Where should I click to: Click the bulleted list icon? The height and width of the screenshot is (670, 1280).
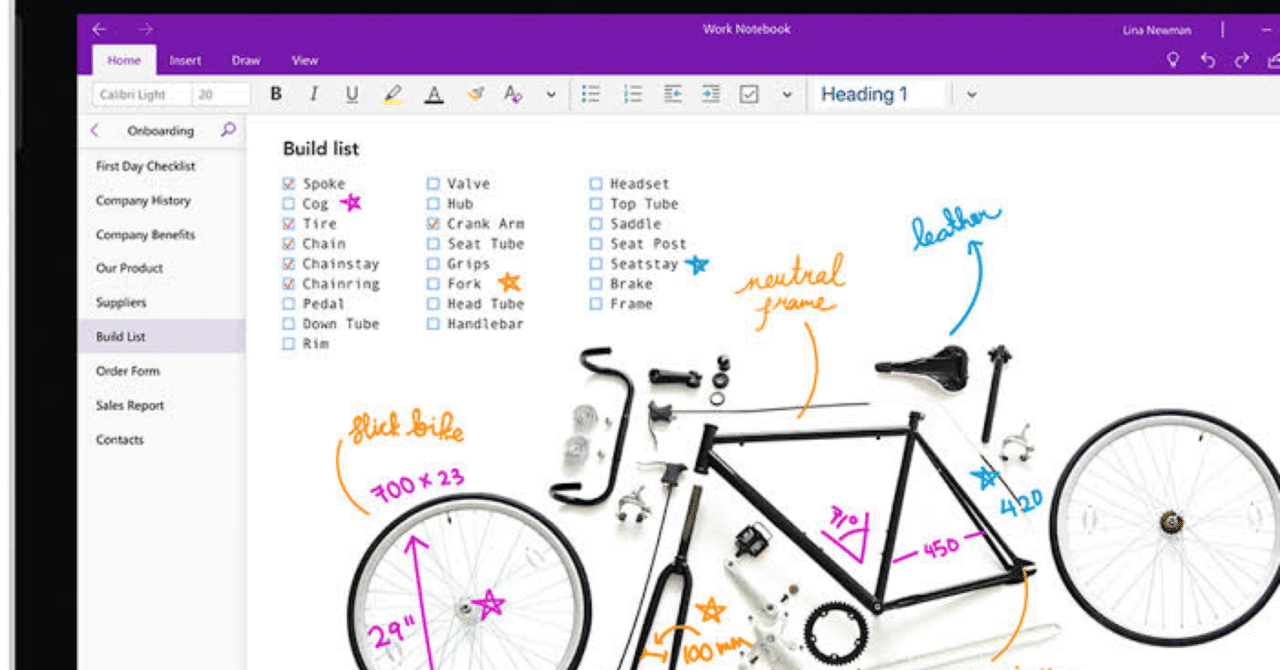[591, 93]
